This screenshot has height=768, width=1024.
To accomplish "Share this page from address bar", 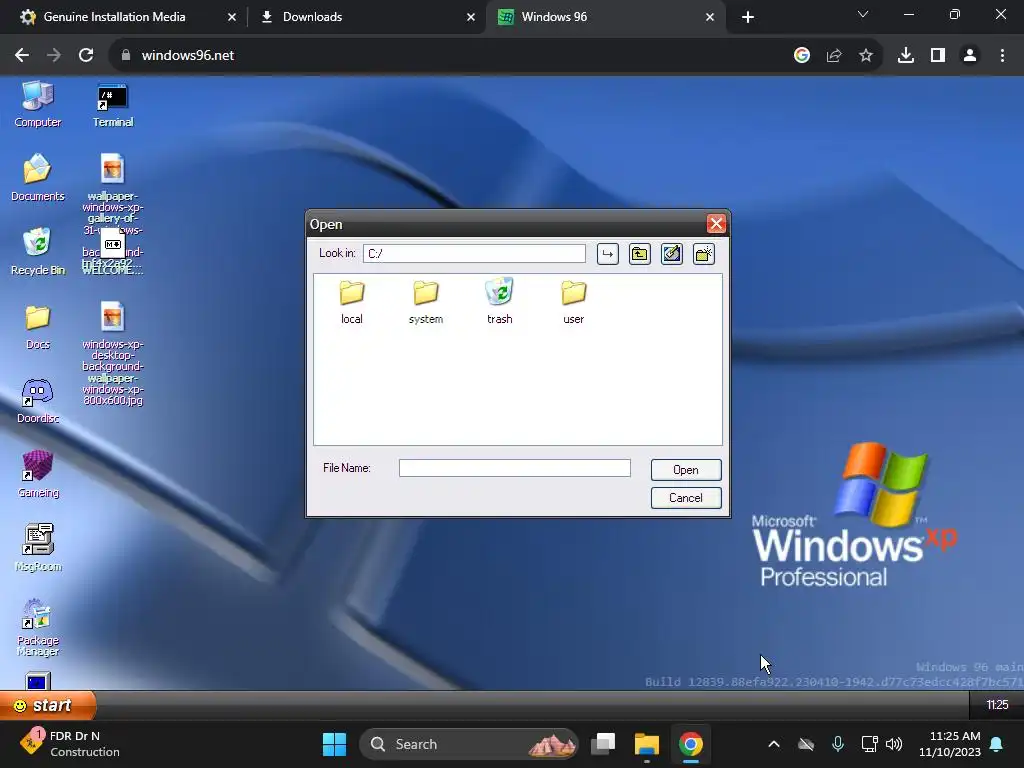I will click(834, 56).
